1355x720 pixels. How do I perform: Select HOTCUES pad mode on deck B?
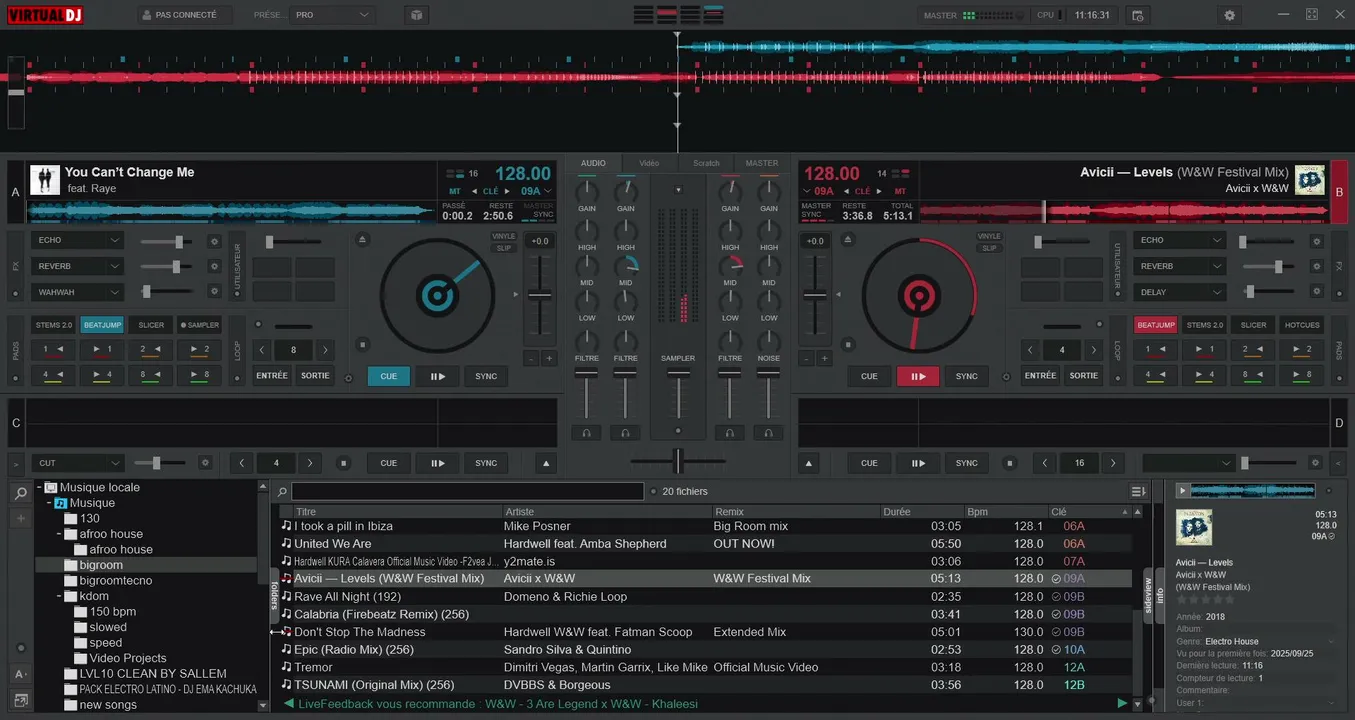(x=1302, y=325)
